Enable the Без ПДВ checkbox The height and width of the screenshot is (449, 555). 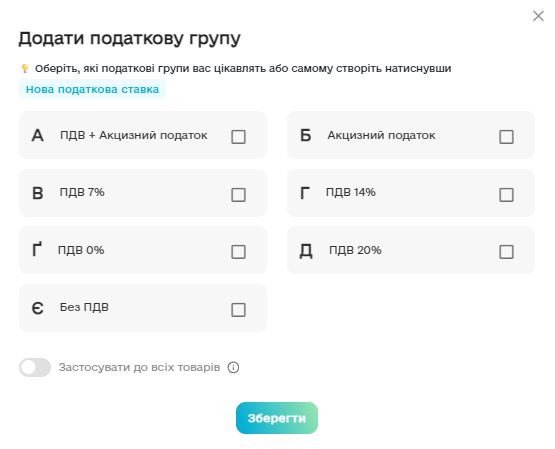click(238, 310)
